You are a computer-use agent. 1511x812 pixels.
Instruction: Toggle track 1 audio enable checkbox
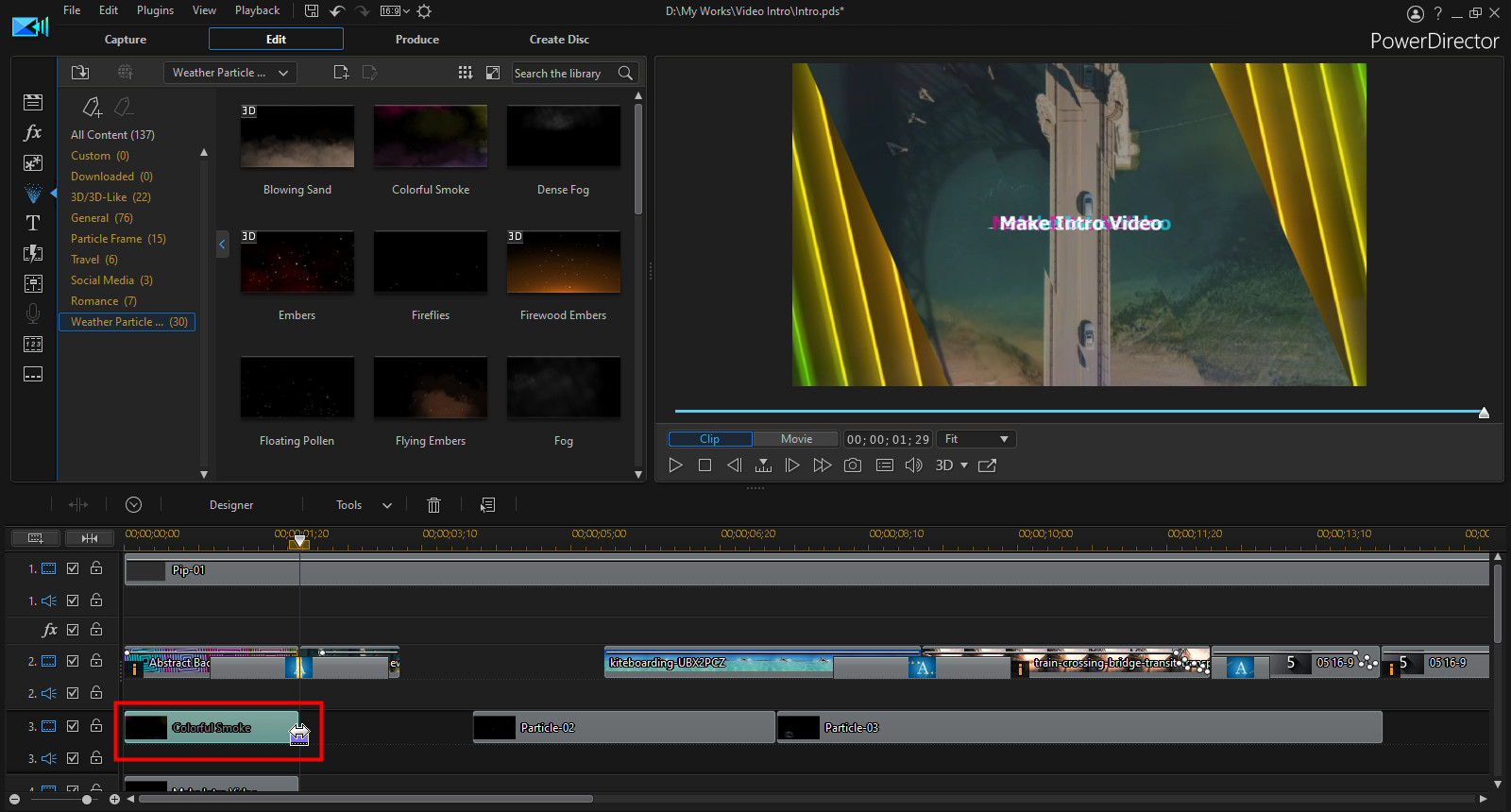[x=73, y=601]
